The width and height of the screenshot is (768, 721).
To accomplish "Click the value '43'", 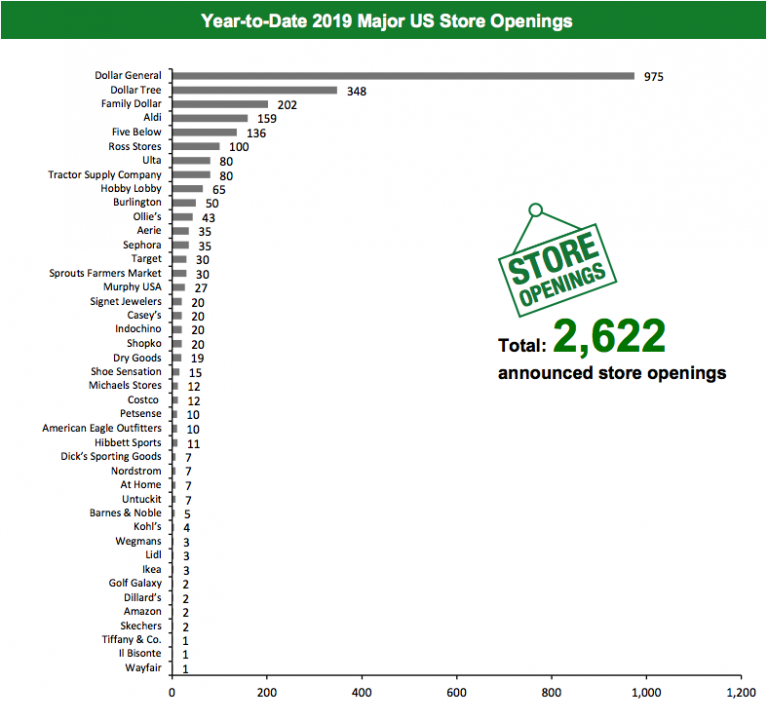I will [209, 218].
